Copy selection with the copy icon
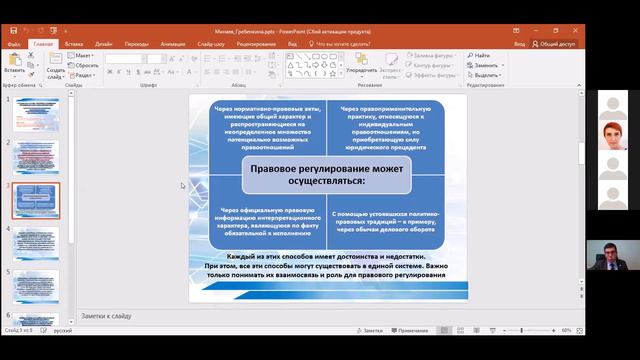 [31, 65]
